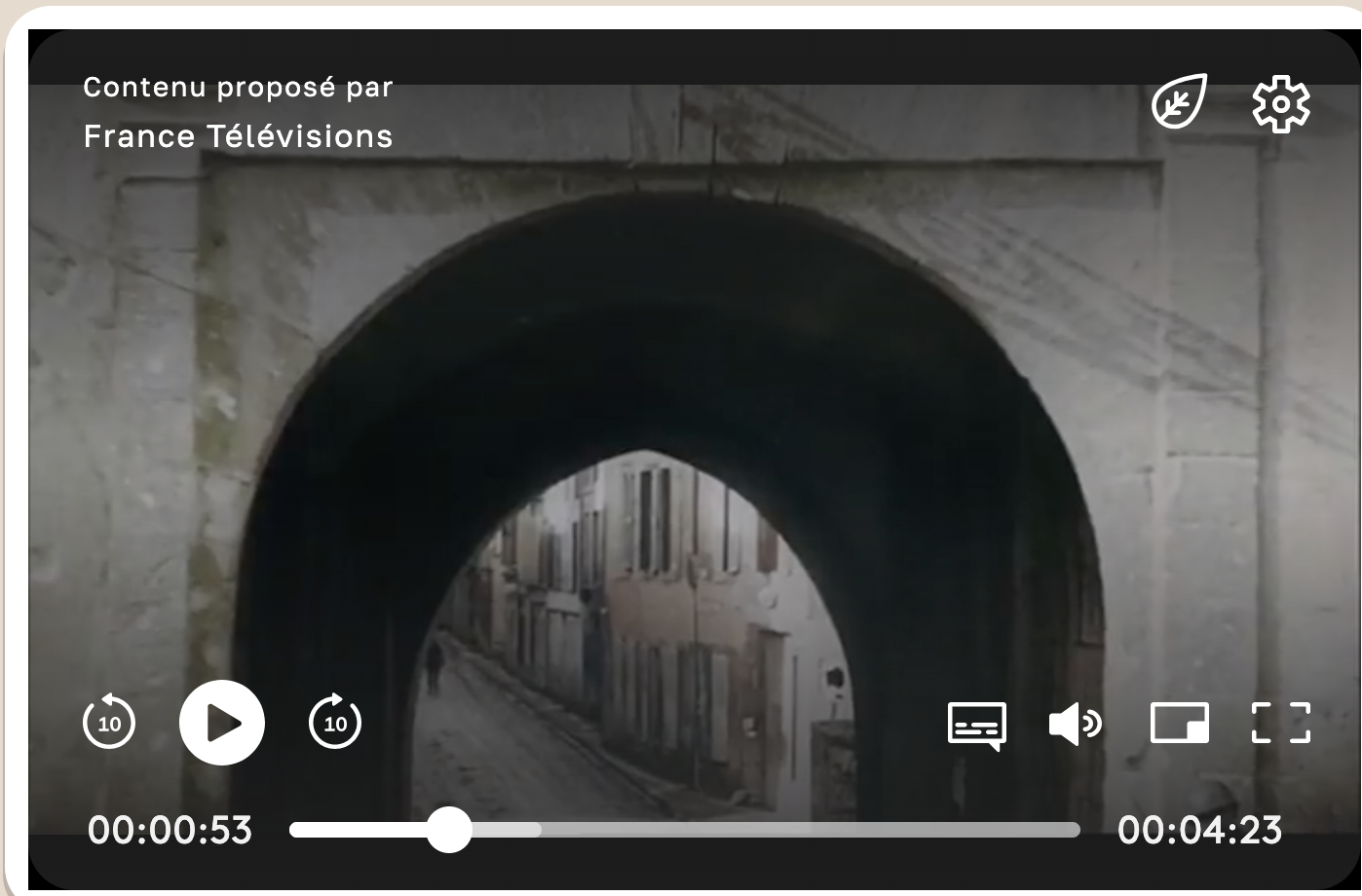Image resolution: width=1362 pixels, height=896 pixels.
Task: Rewind 10 seconds
Action: click(109, 722)
